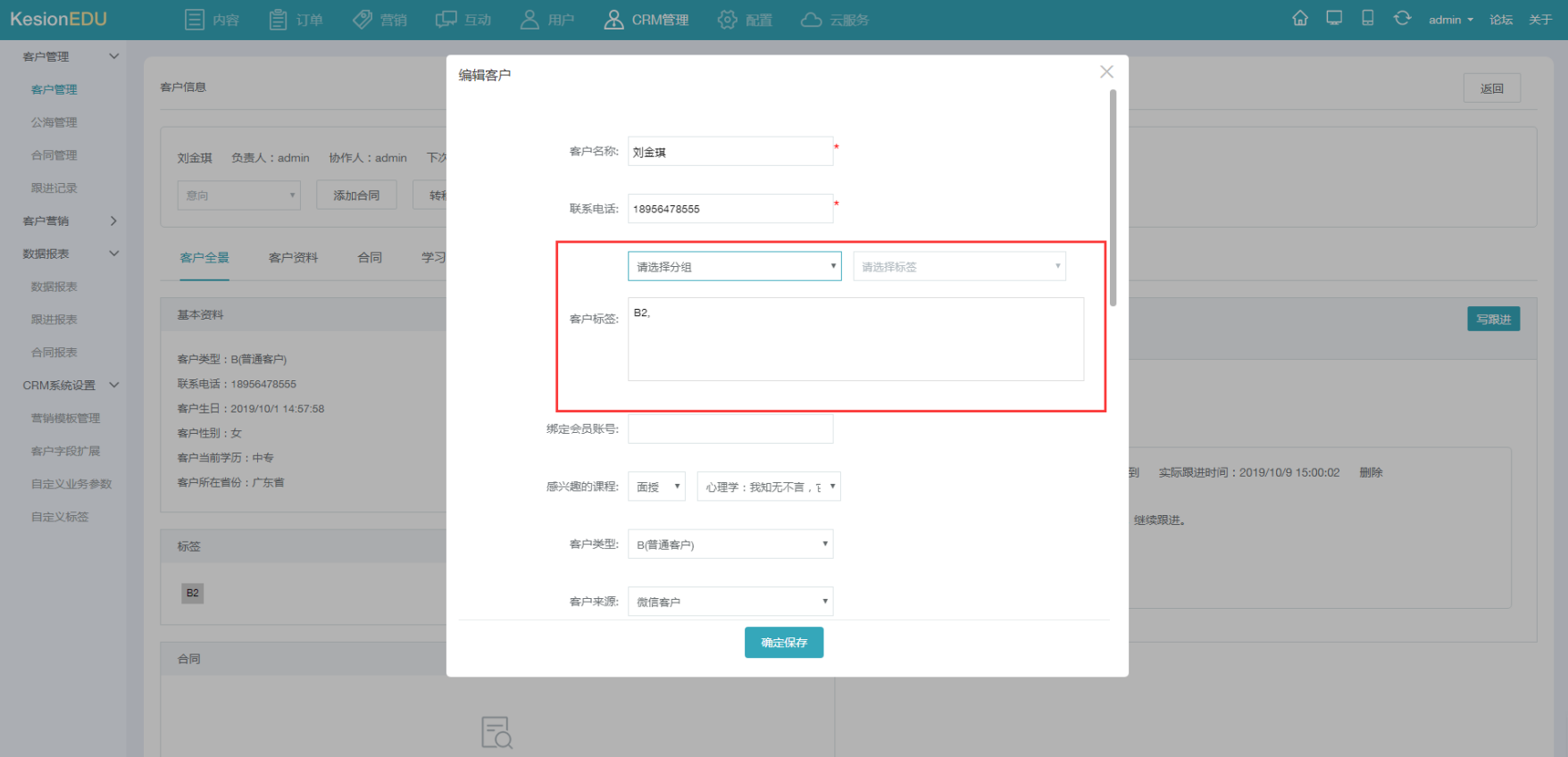Image resolution: width=1568 pixels, height=757 pixels.
Task: Open the 客户类型 B(普通客户) dropdown
Action: pos(730,544)
